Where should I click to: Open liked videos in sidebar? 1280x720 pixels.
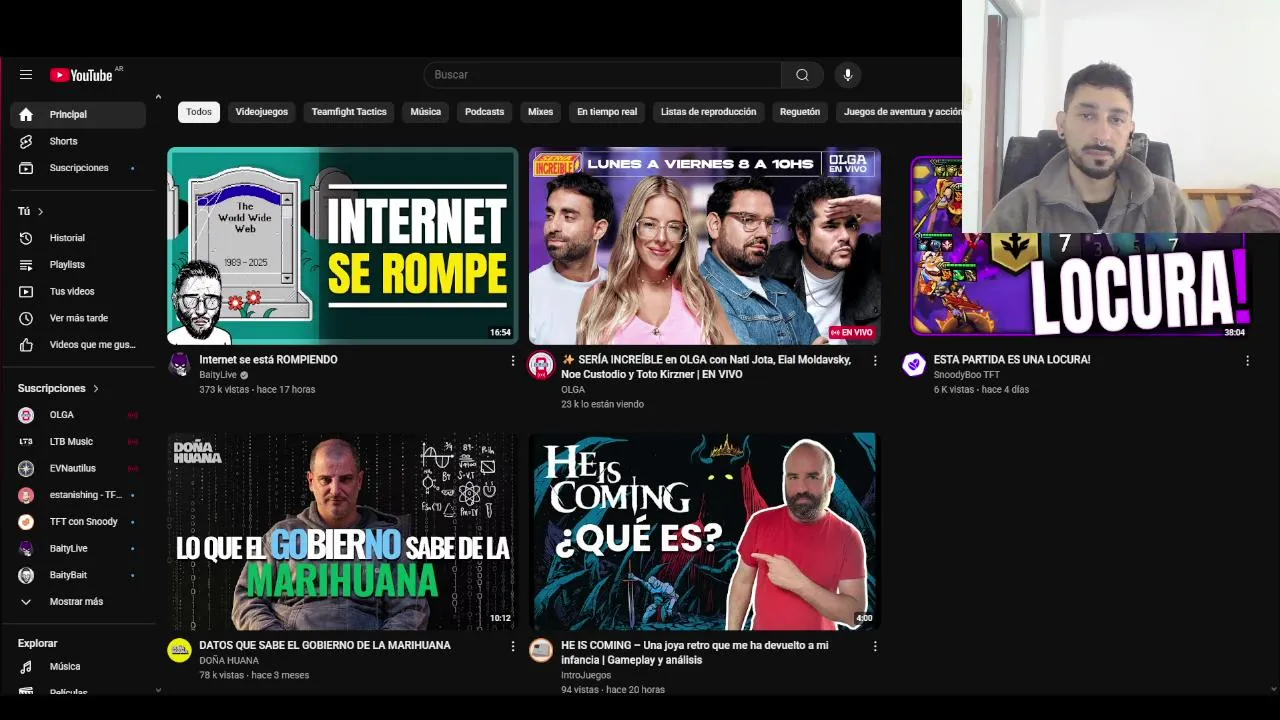click(78, 345)
